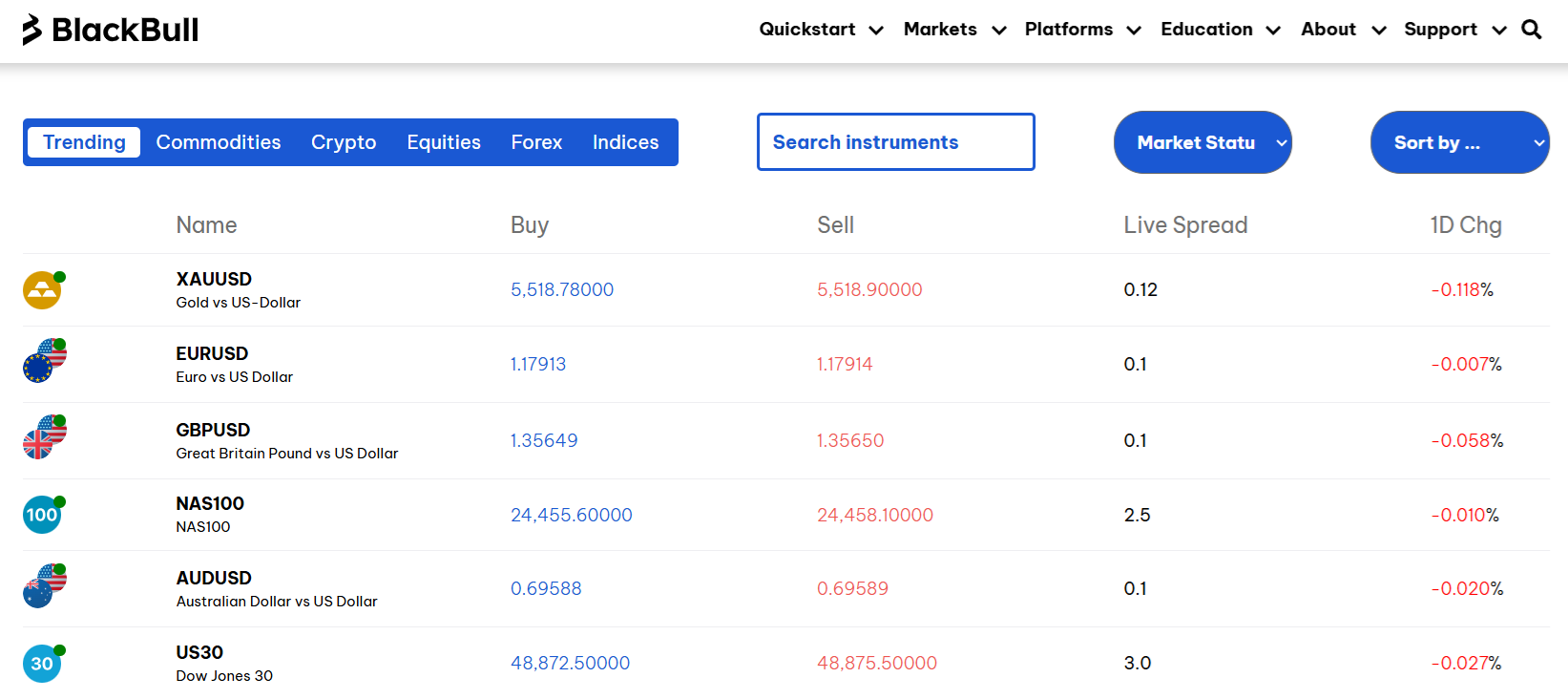
Task: Click US30 buy price 48,872.50000
Action: click(571, 663)
